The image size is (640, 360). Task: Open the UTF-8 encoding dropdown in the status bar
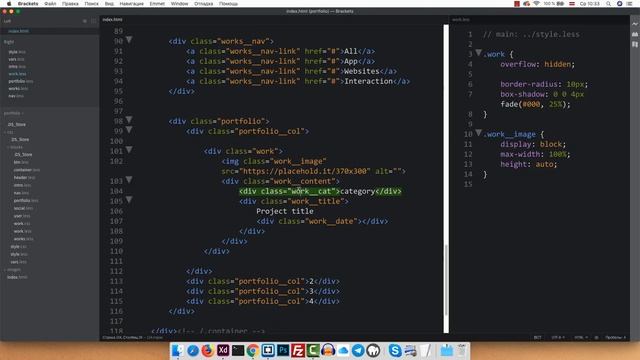click(558, 338)
